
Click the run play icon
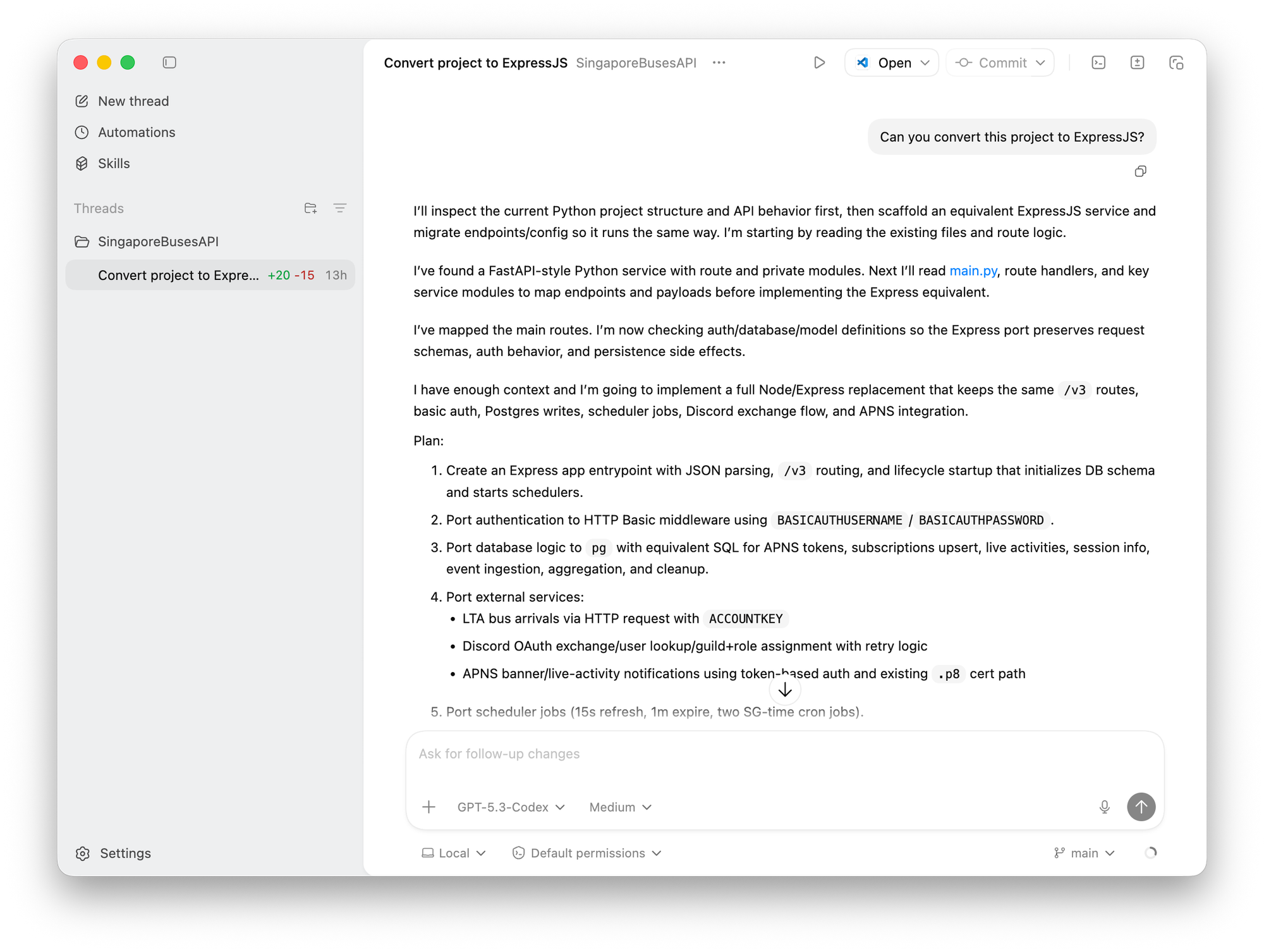pos(819,63)
